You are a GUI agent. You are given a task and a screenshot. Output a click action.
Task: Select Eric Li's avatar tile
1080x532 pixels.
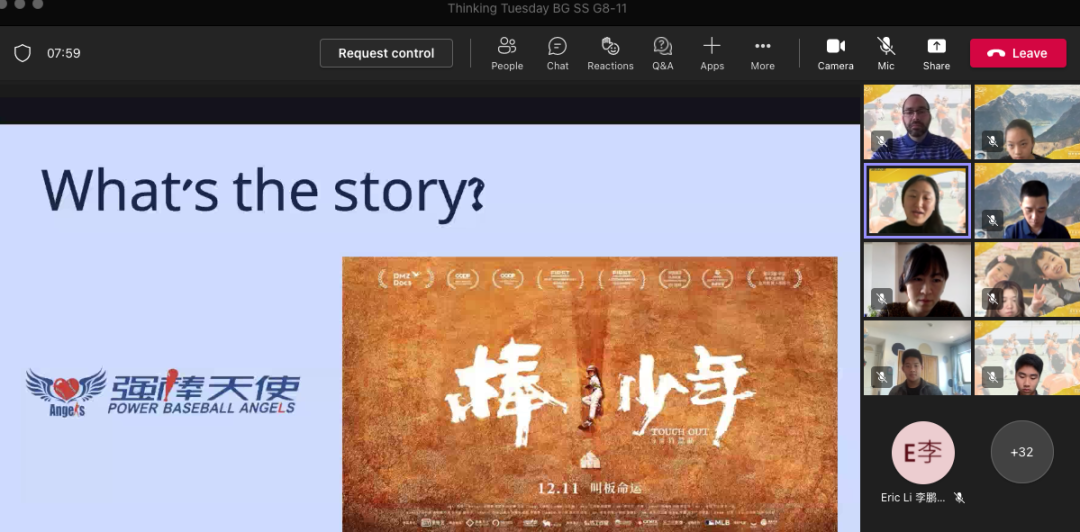point(923,452)
